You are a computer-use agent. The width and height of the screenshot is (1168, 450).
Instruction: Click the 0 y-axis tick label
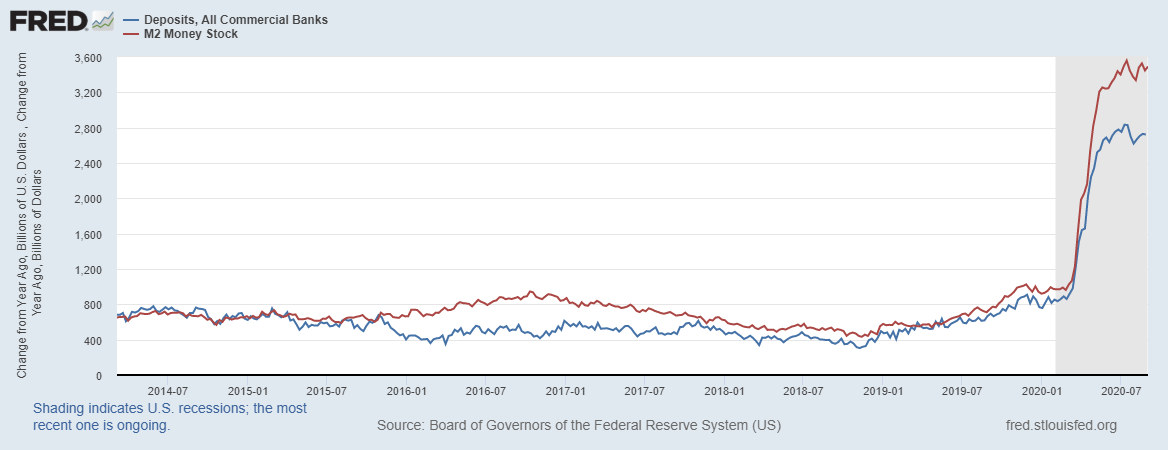click(98, 376)
